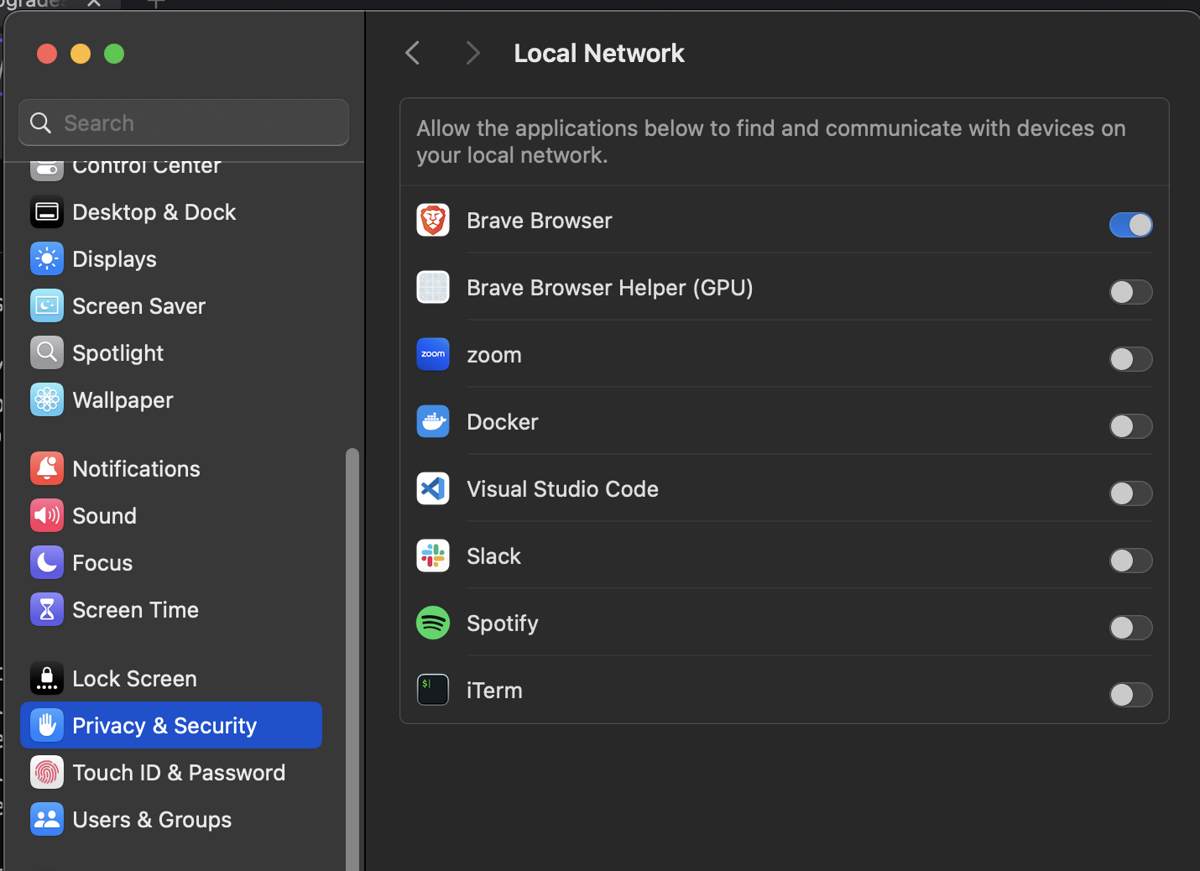Open the Lock Screen settings
Screen dimensions: 1200x871
tap(171, 678)
